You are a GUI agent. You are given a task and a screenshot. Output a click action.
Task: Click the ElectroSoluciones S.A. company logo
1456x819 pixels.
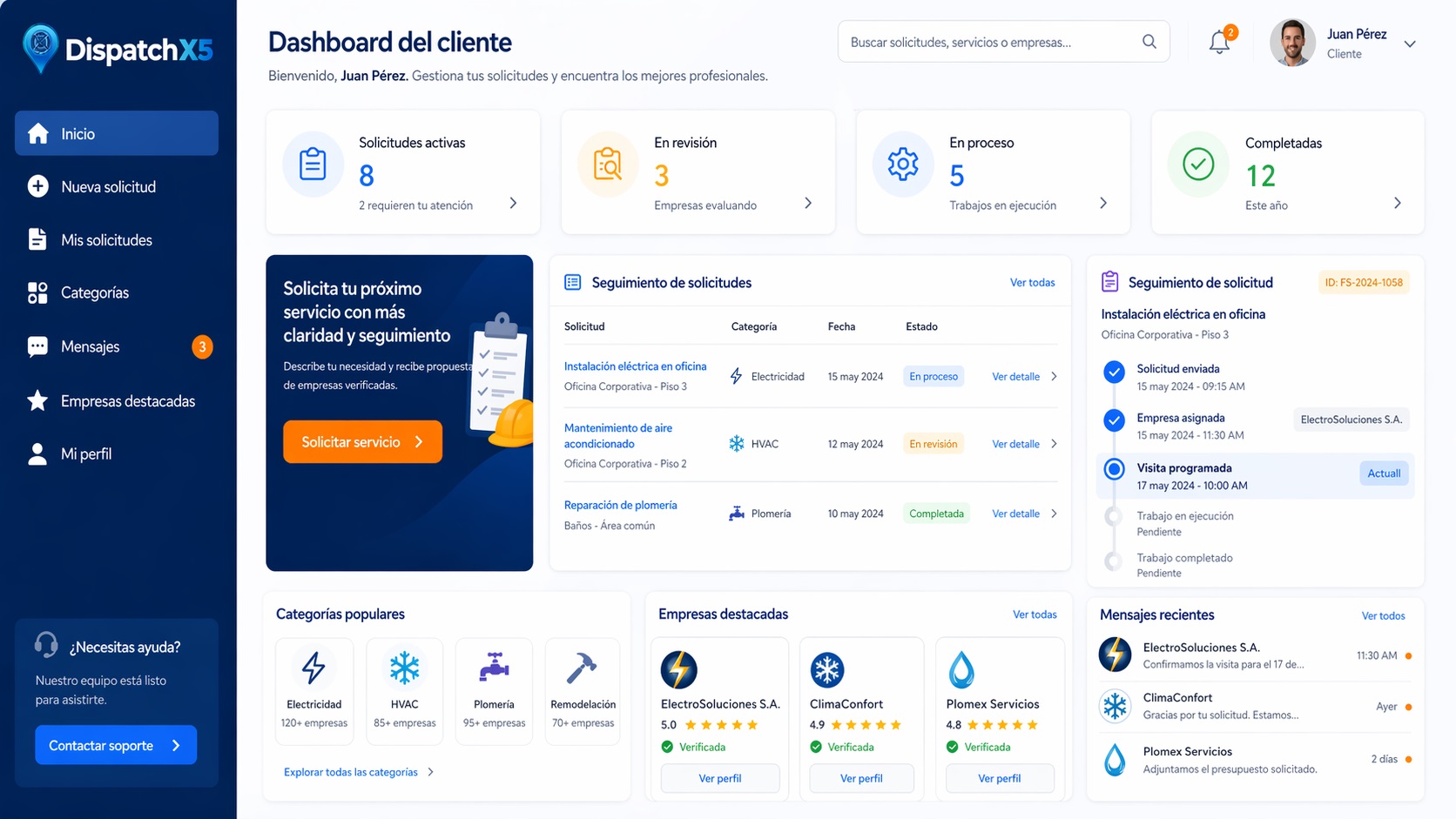678,670
